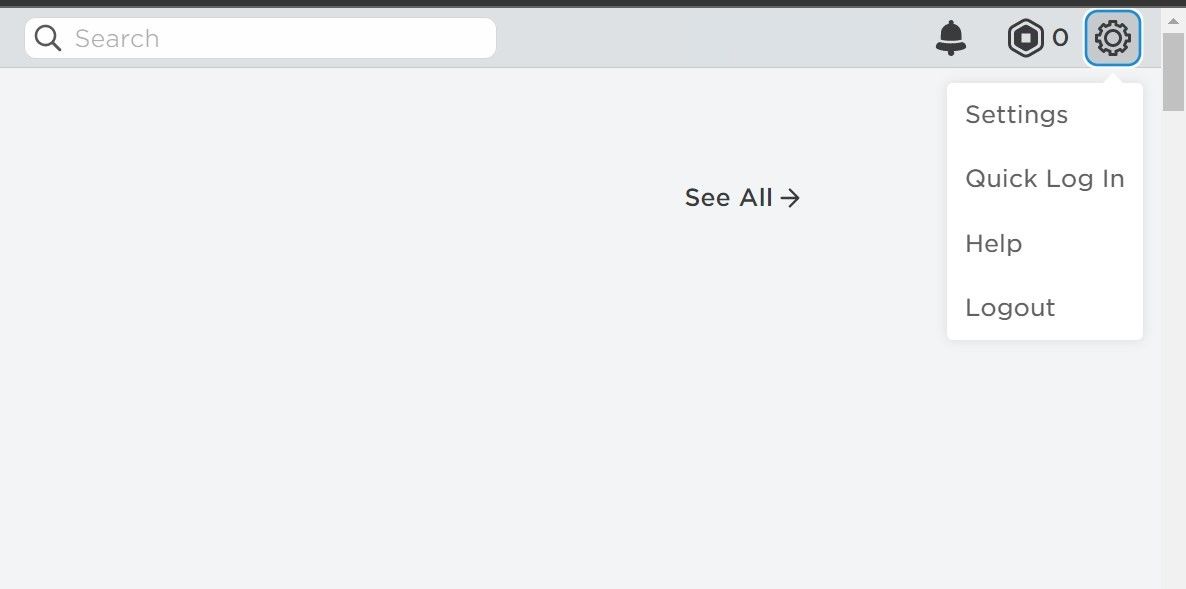Click blank space left of See All
The width and height of the screenshot is (1186, 589).
coord(340,198)
